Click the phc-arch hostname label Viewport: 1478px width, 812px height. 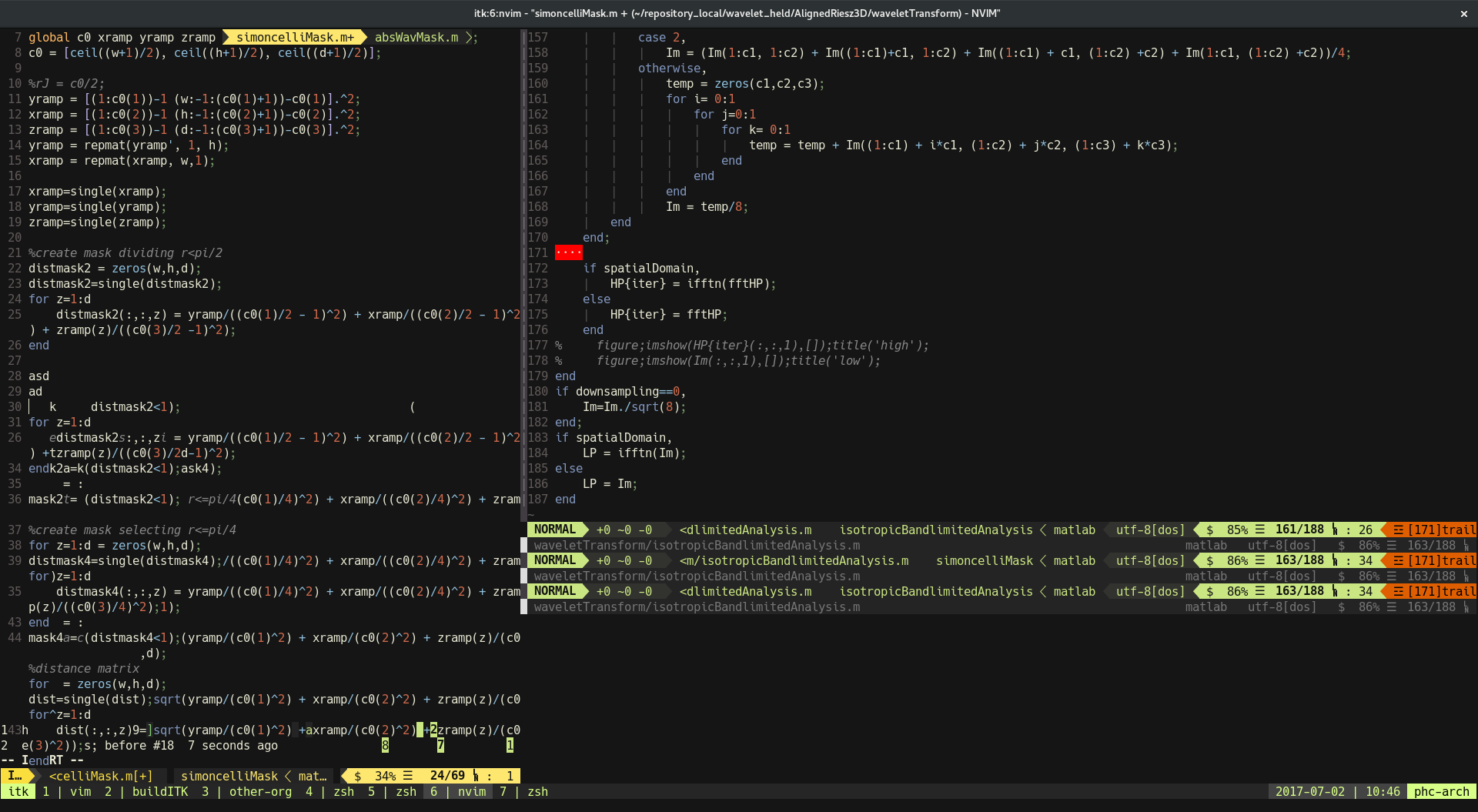tap(1442, 791)
